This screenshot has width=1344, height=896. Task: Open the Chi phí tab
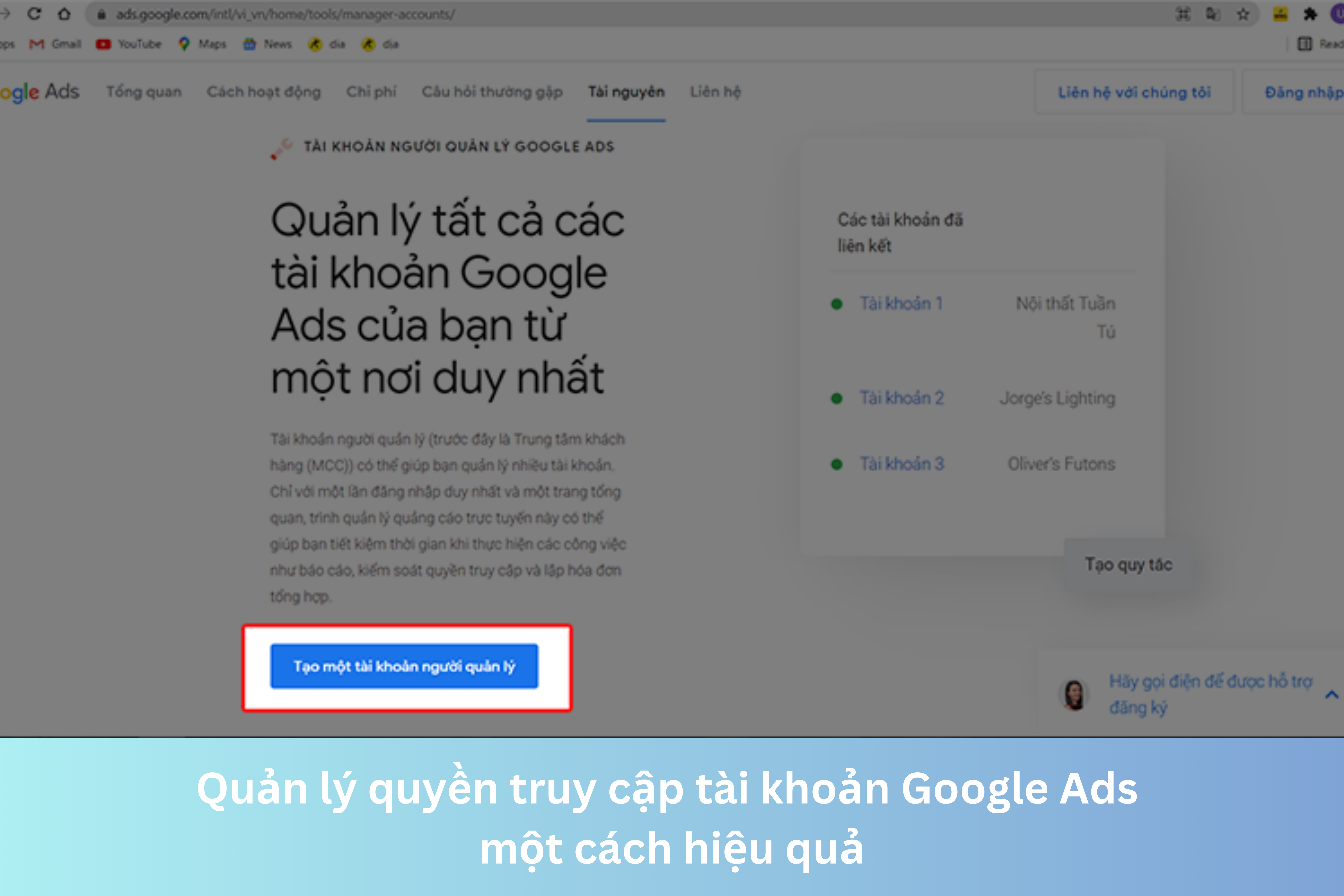click(371, 92)
